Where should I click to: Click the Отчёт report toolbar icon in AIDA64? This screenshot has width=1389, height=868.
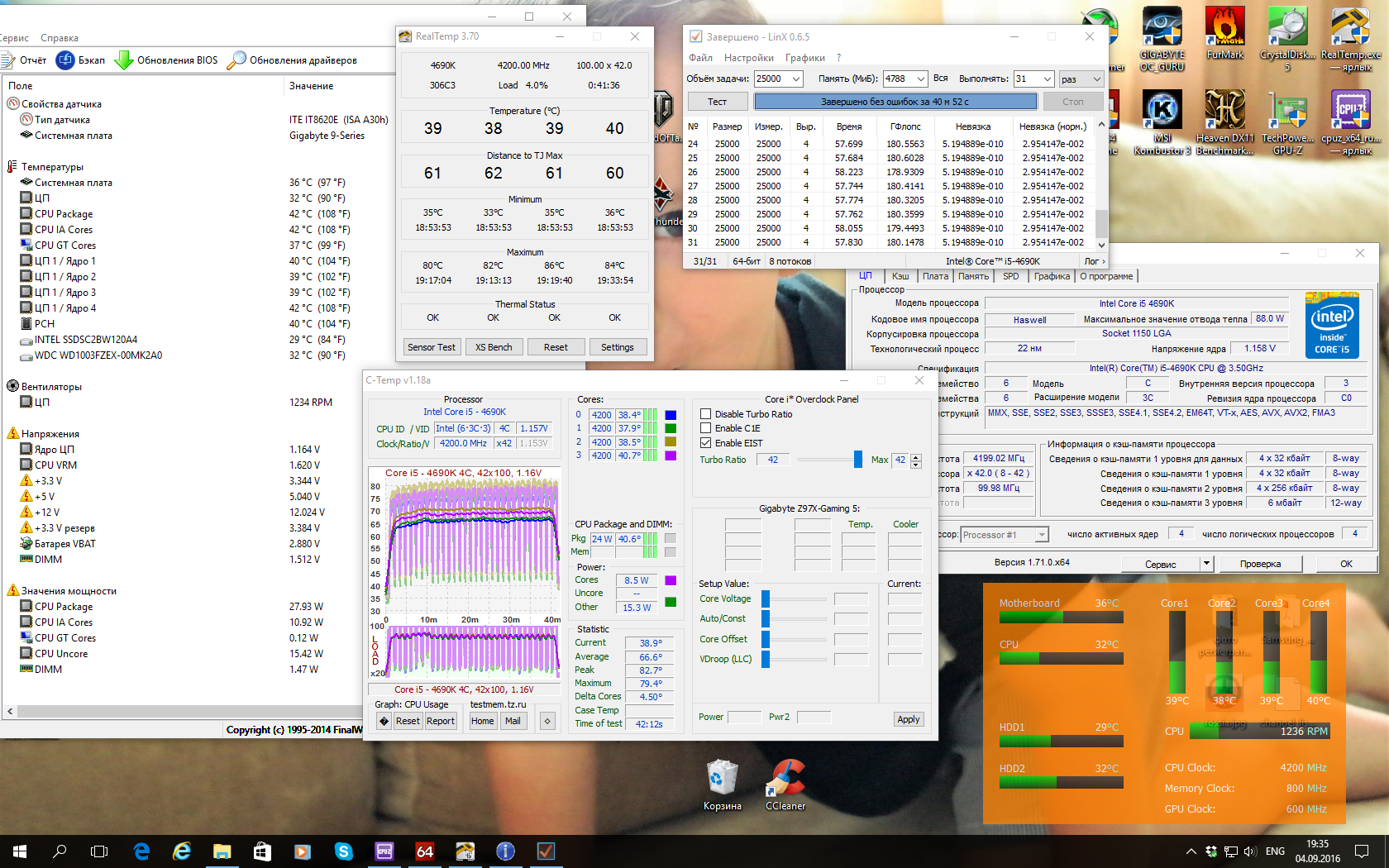pos(8,60)
